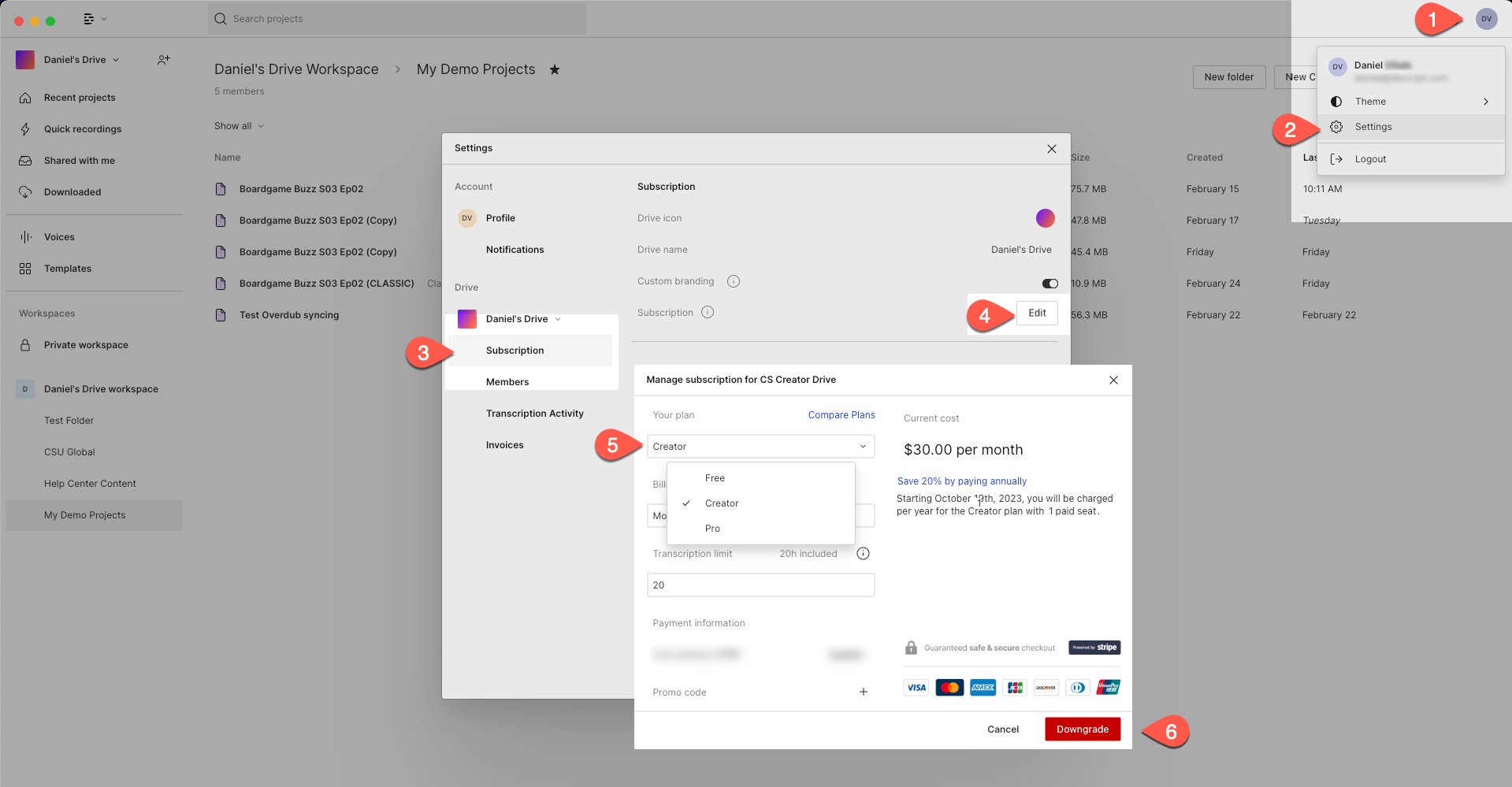This screenshot has height=787, width=1512.
Task: Toggle the Custom branding switch
Action: [x=1049, y=284]
